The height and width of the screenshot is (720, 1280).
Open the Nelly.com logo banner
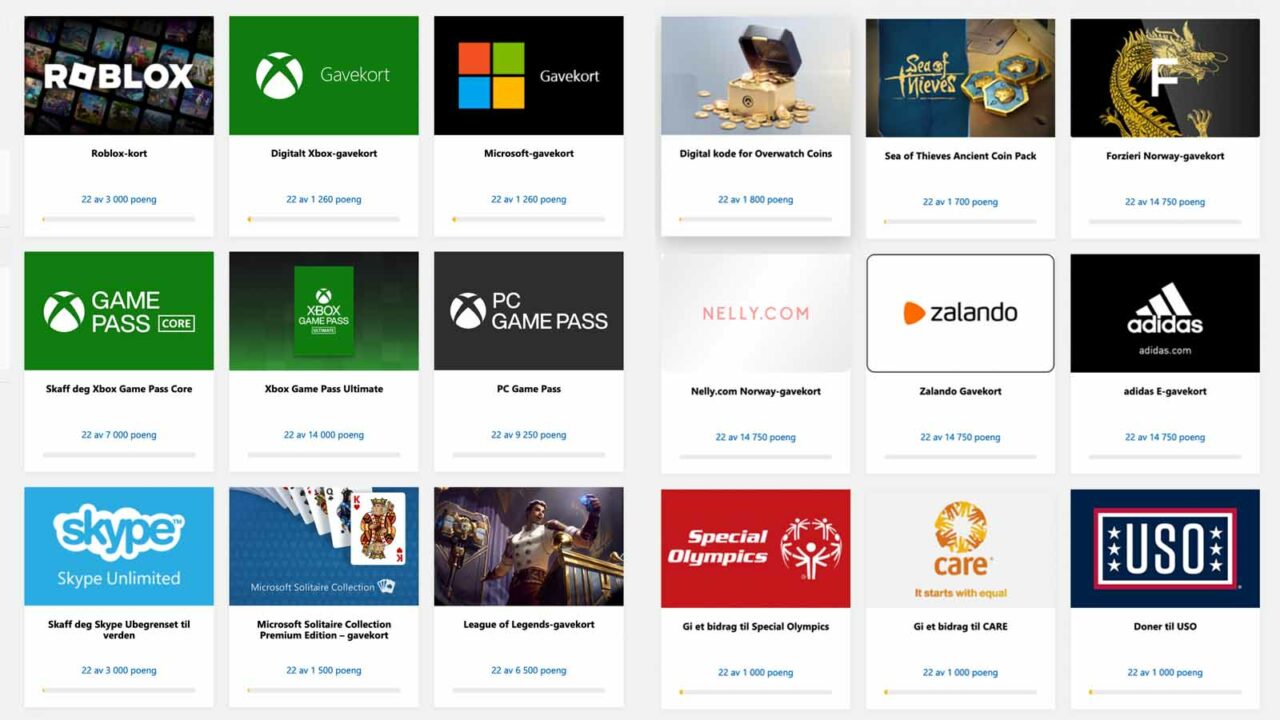(756, 313)
